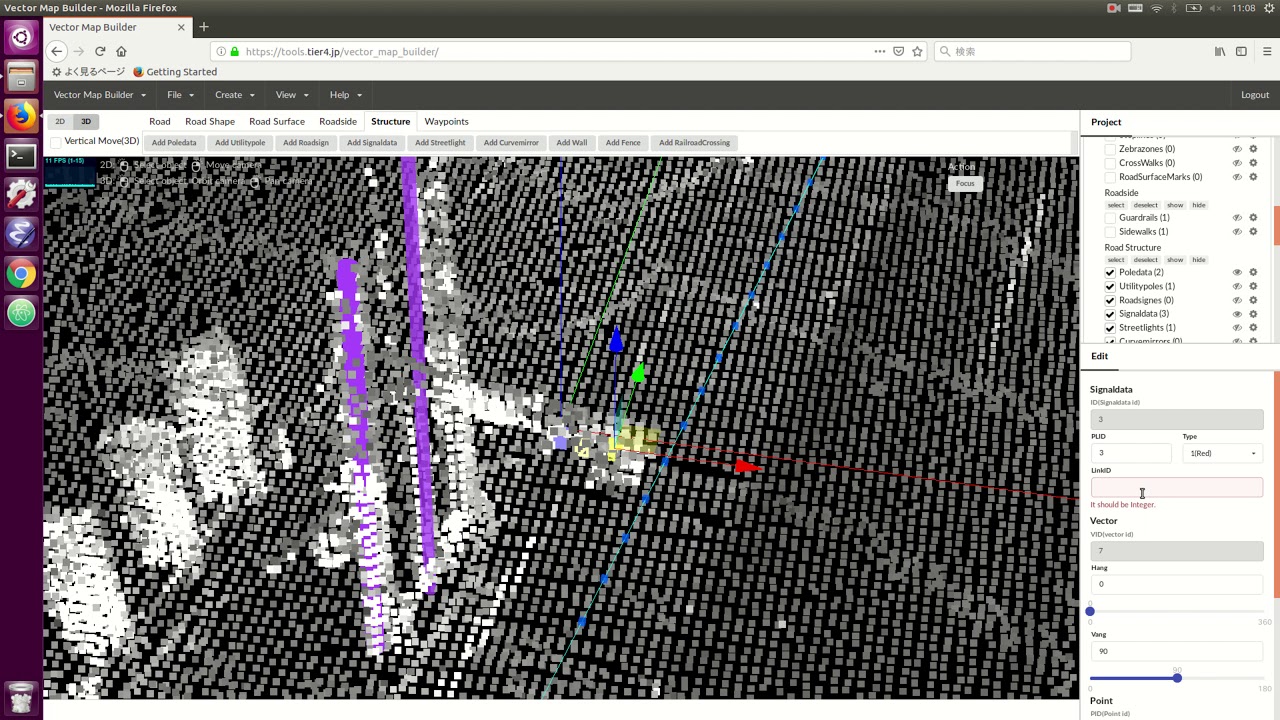This screenshot has width=1280, height=720.
Task: Enable Vertical Move(3D) checkbox
Action: click(56, 142)
